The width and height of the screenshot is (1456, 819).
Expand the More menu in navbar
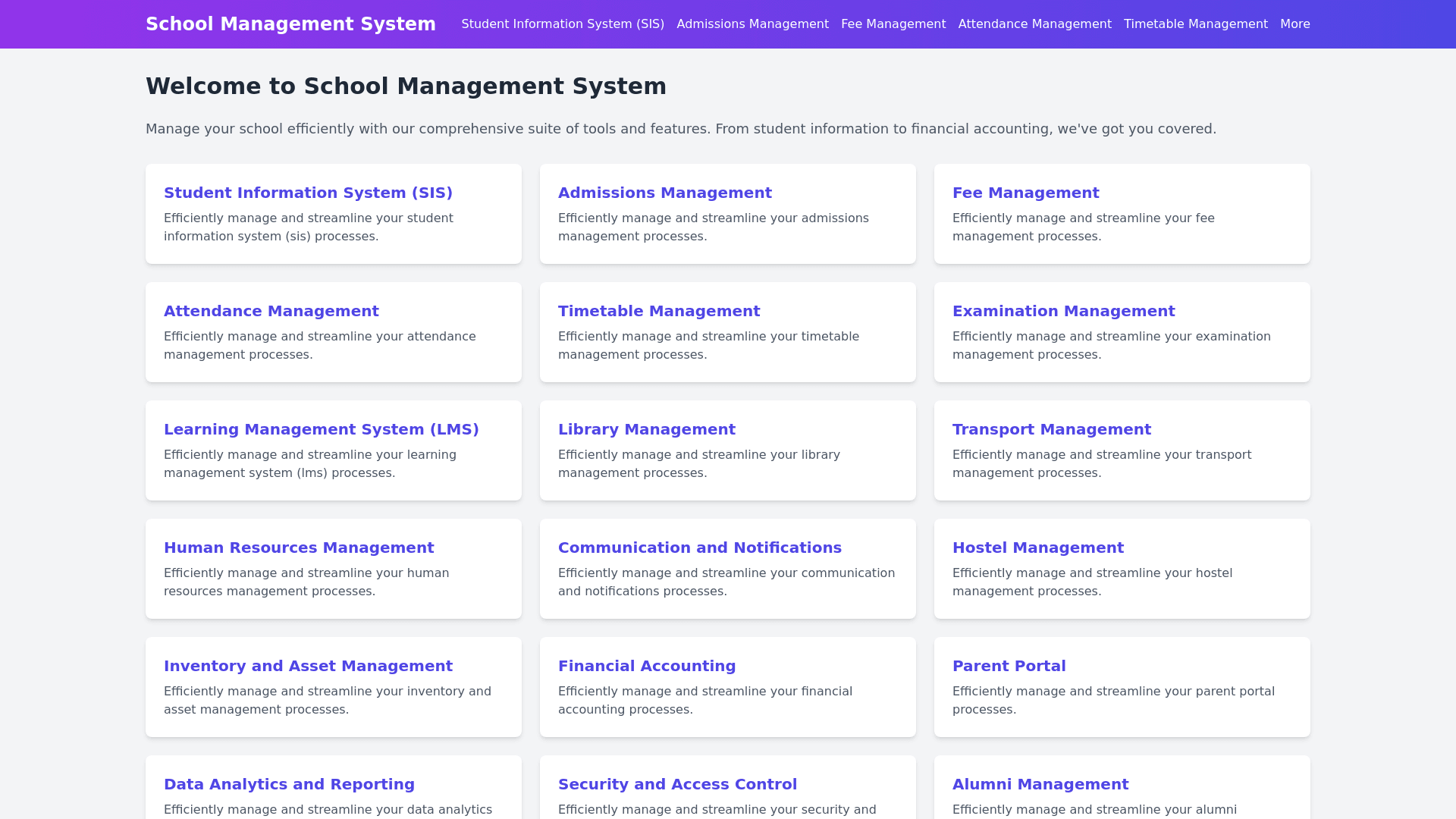point(1294,24)
